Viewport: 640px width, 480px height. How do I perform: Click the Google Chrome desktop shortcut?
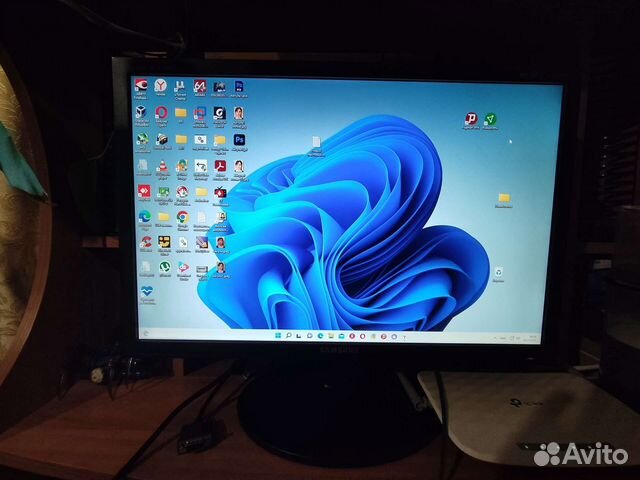point(182,215)
